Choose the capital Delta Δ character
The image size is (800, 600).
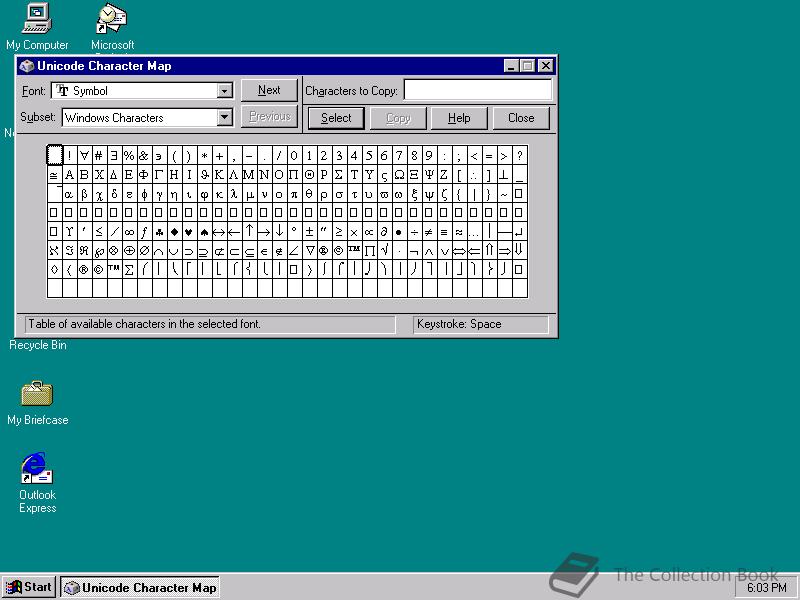[x=114, y=174]
